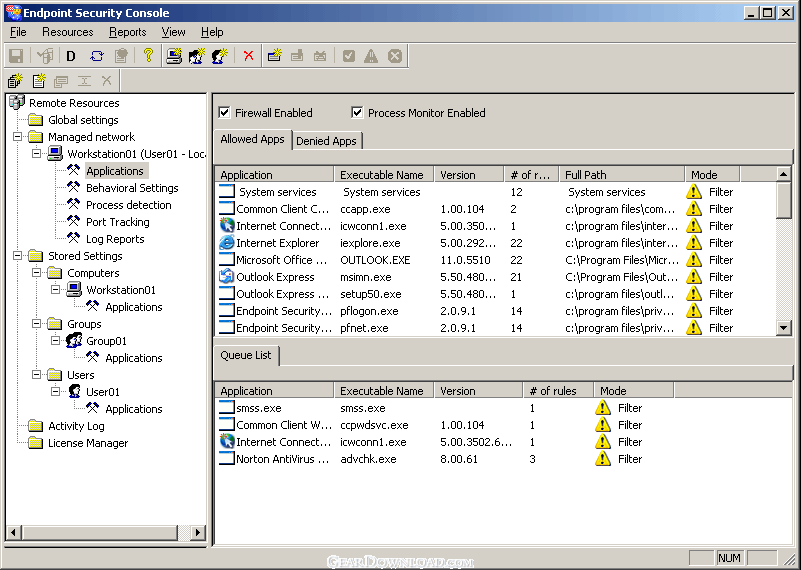Viewport: 801px width, 570px height.
Task: Toggle the Process Monitor Enabled checkbox
Action: (x=357, y=112)
